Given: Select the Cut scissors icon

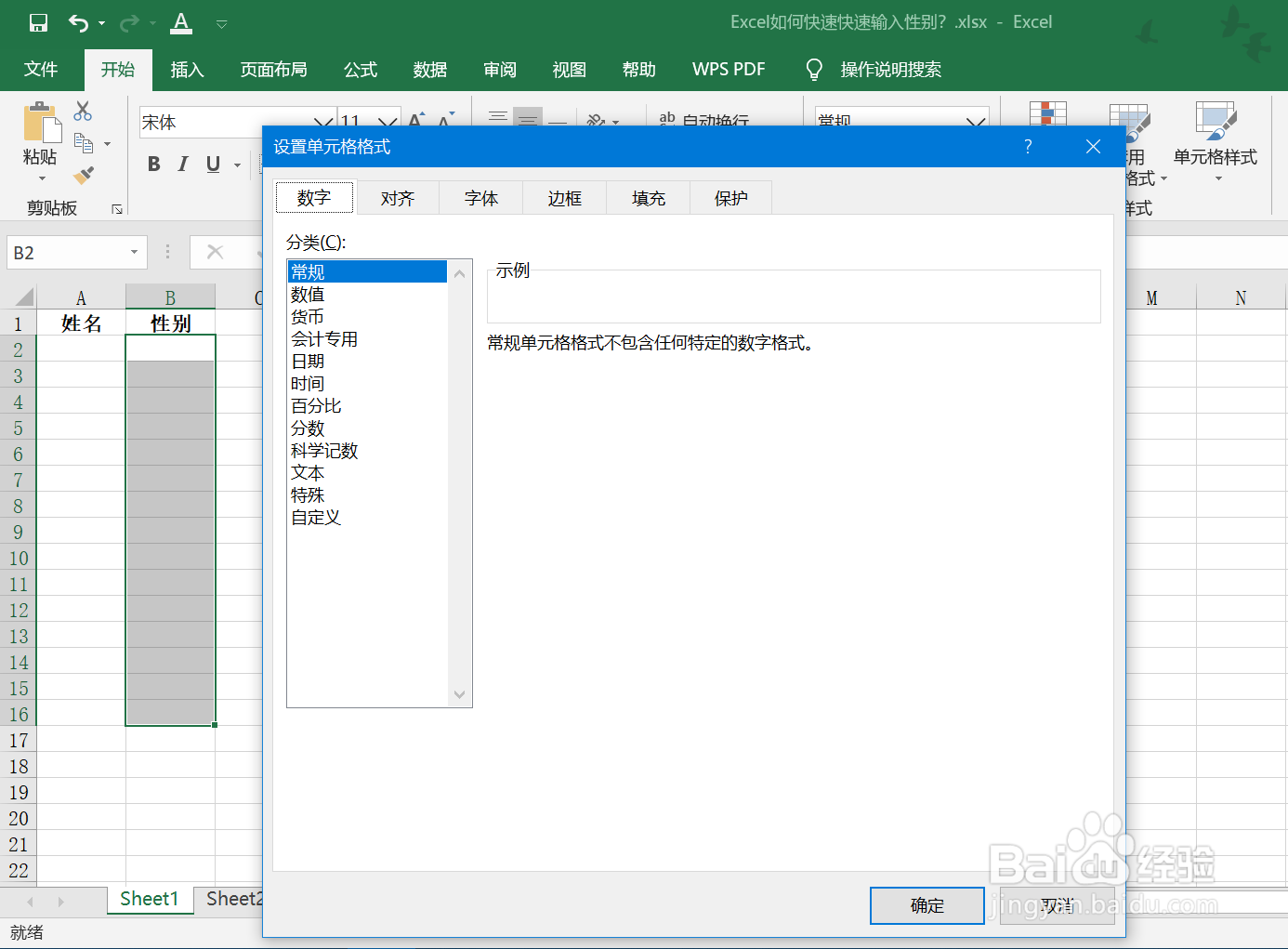Looking at the screenshot, I should coord(83,111).
